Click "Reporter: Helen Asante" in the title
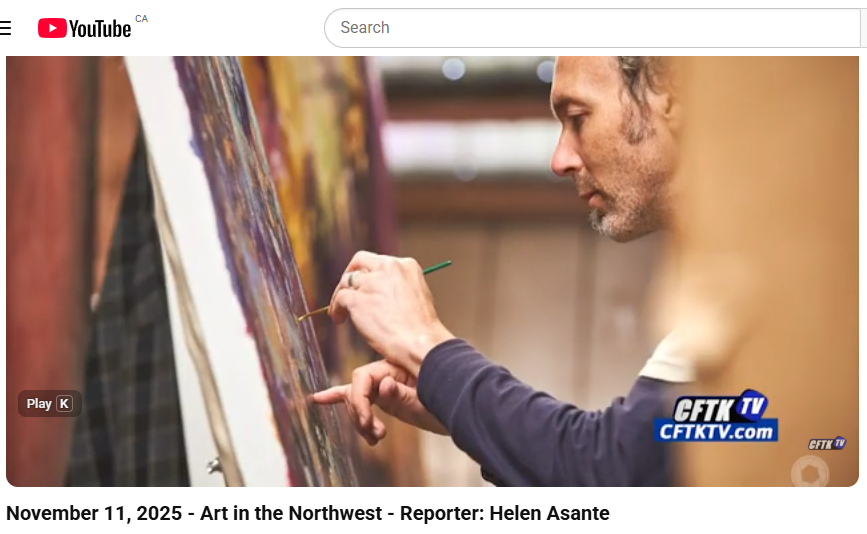 [x=505, y=514]
